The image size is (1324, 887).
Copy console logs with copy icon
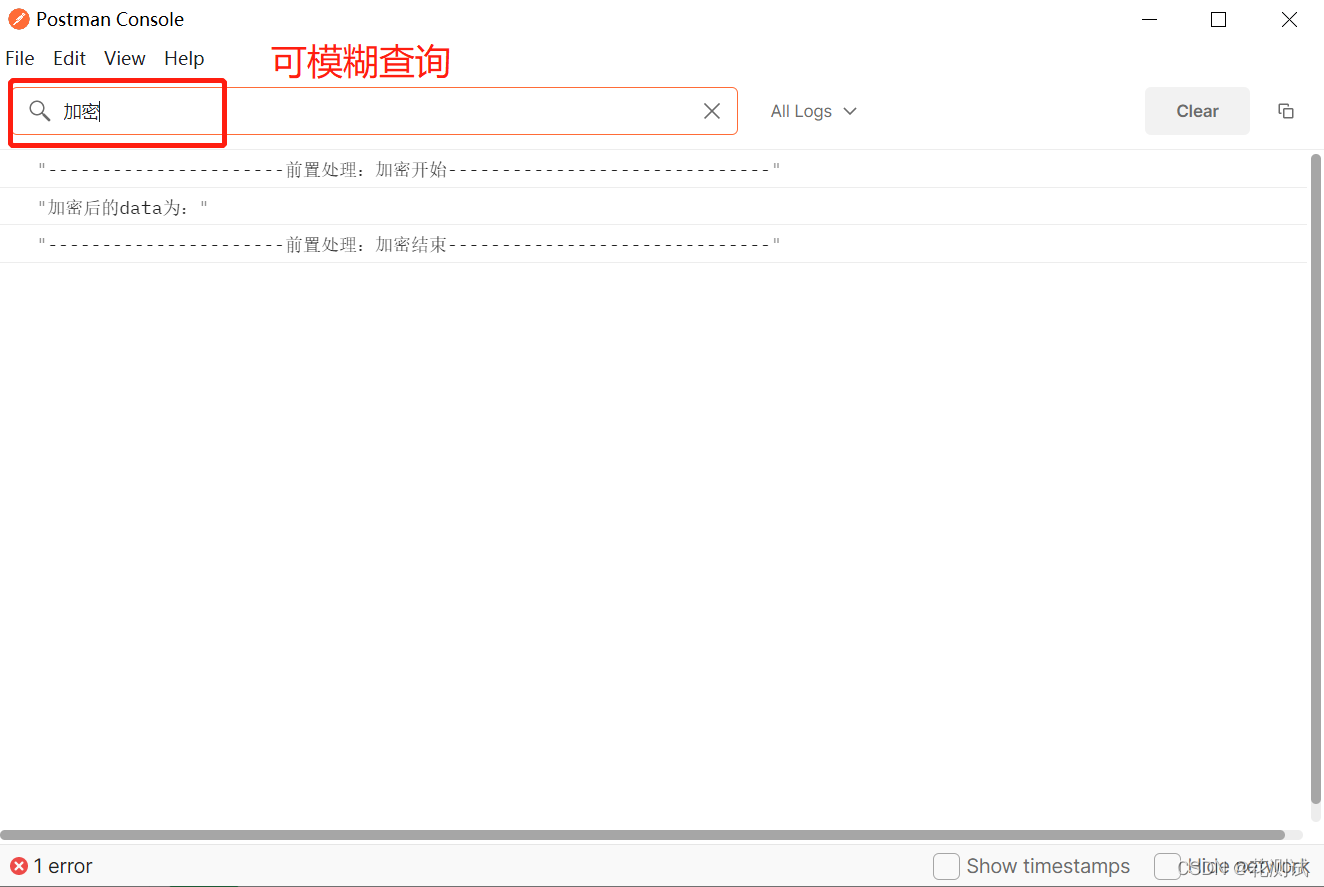click(1286, 111)
